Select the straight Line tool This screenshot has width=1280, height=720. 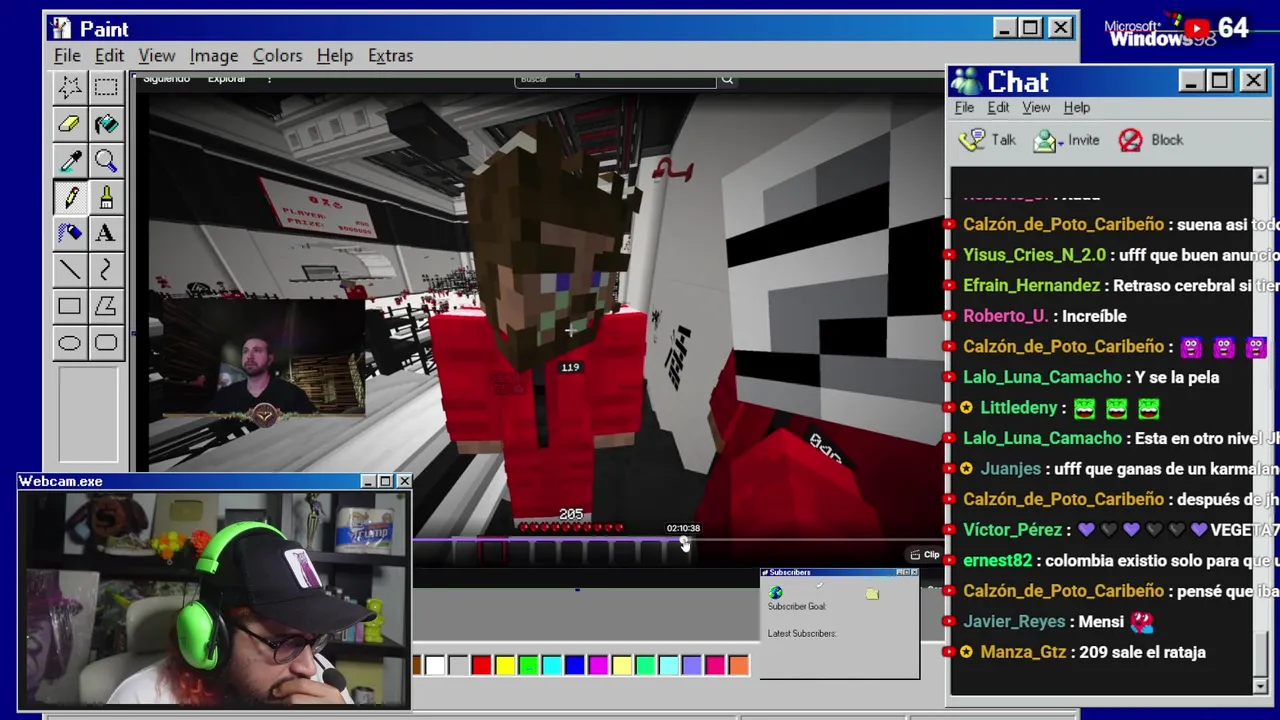pos(69,270)
